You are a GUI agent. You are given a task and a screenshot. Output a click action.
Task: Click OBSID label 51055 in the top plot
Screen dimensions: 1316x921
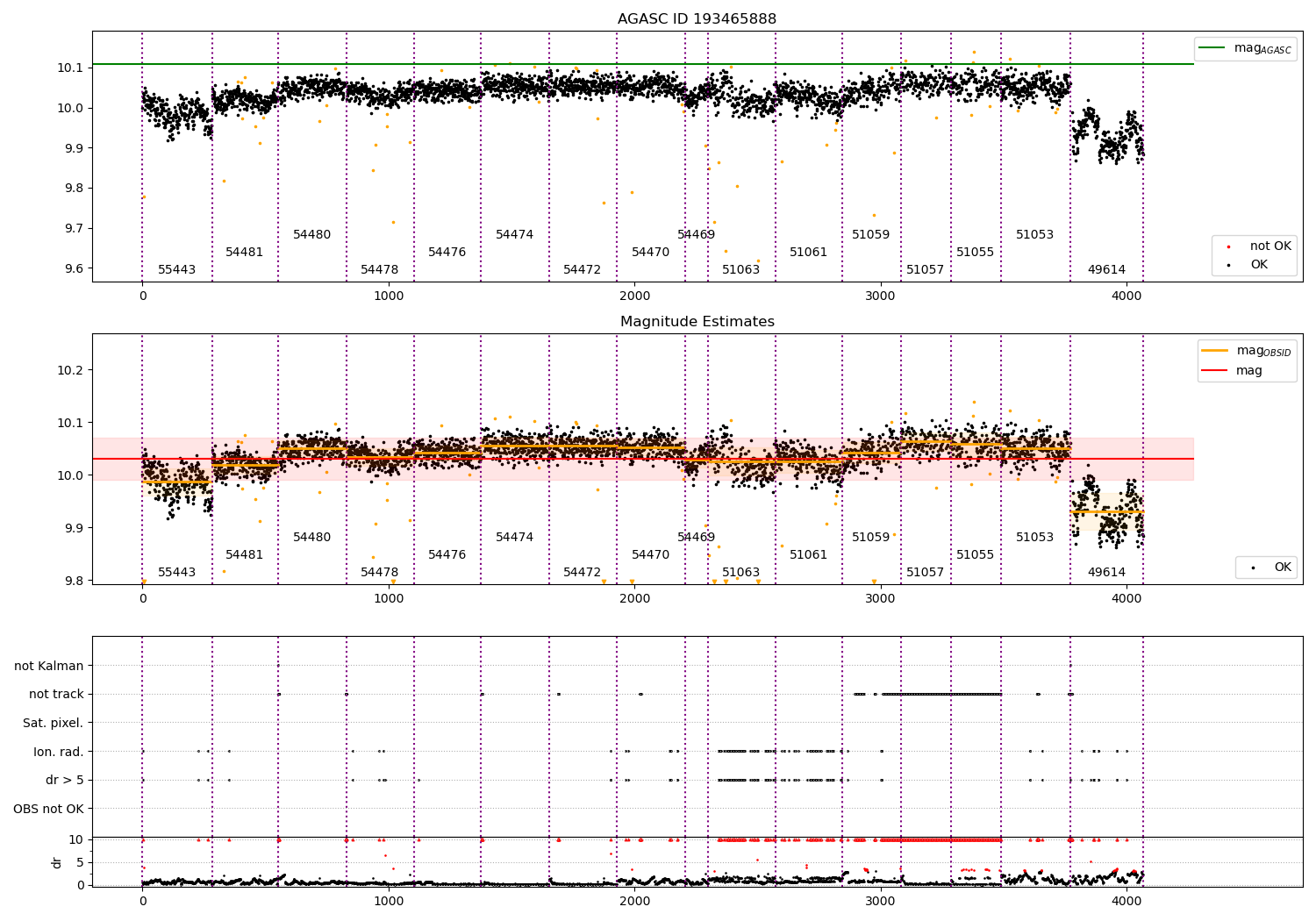976,253
